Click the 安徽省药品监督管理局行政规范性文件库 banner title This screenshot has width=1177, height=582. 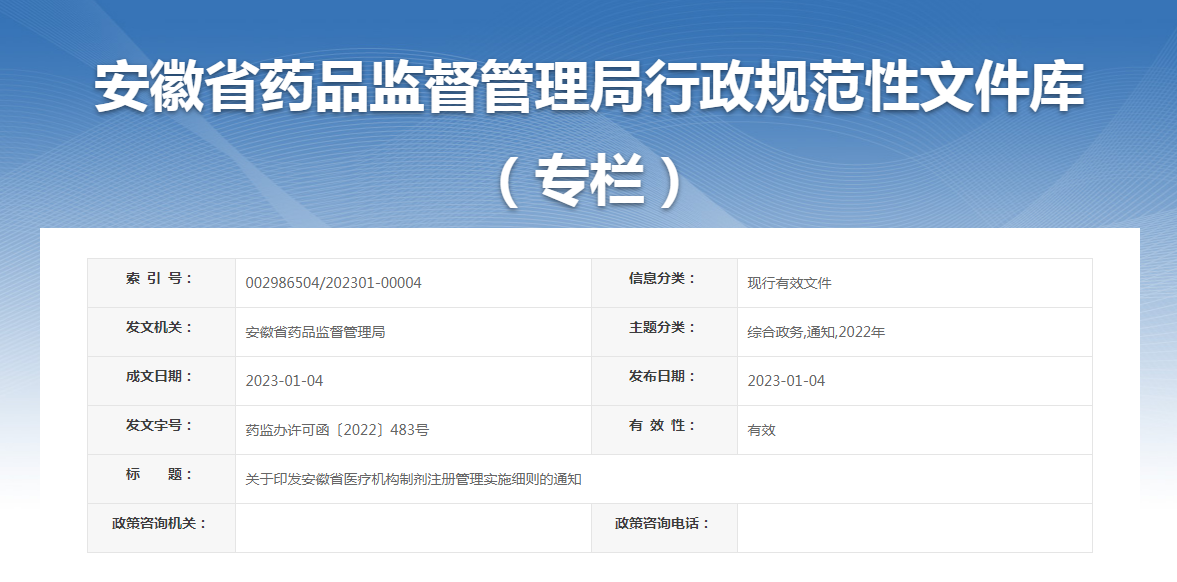[589, 88]
